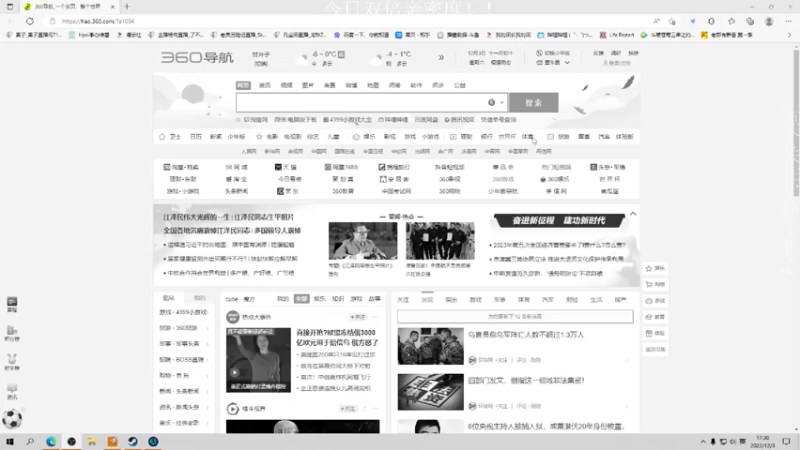This screenshot has height=450, width=800.
Task: Click the star icon next to 电影
Action: click(259, 137)
